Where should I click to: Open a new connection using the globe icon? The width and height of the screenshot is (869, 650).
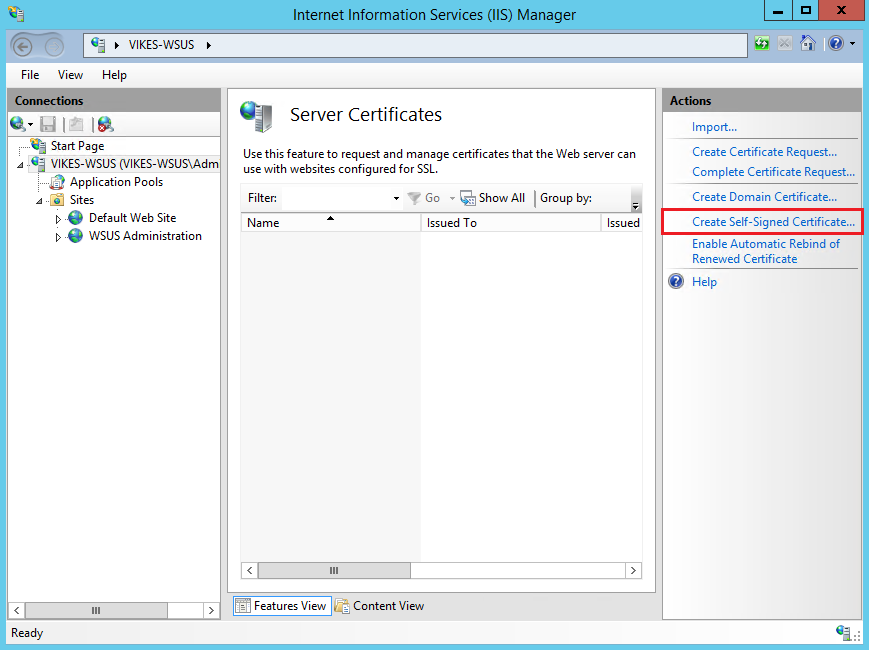click(18, 123)
